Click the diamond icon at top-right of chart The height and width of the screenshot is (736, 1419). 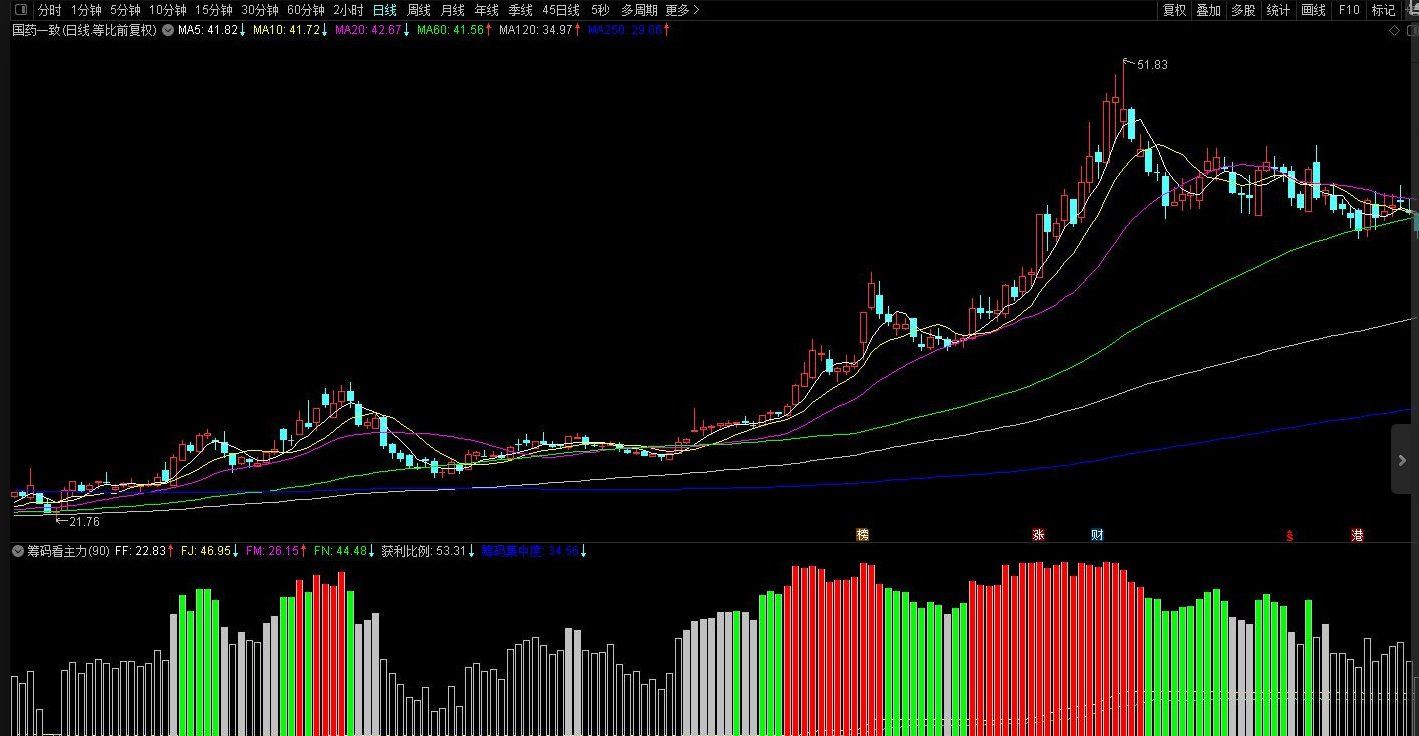point(1395,31)
